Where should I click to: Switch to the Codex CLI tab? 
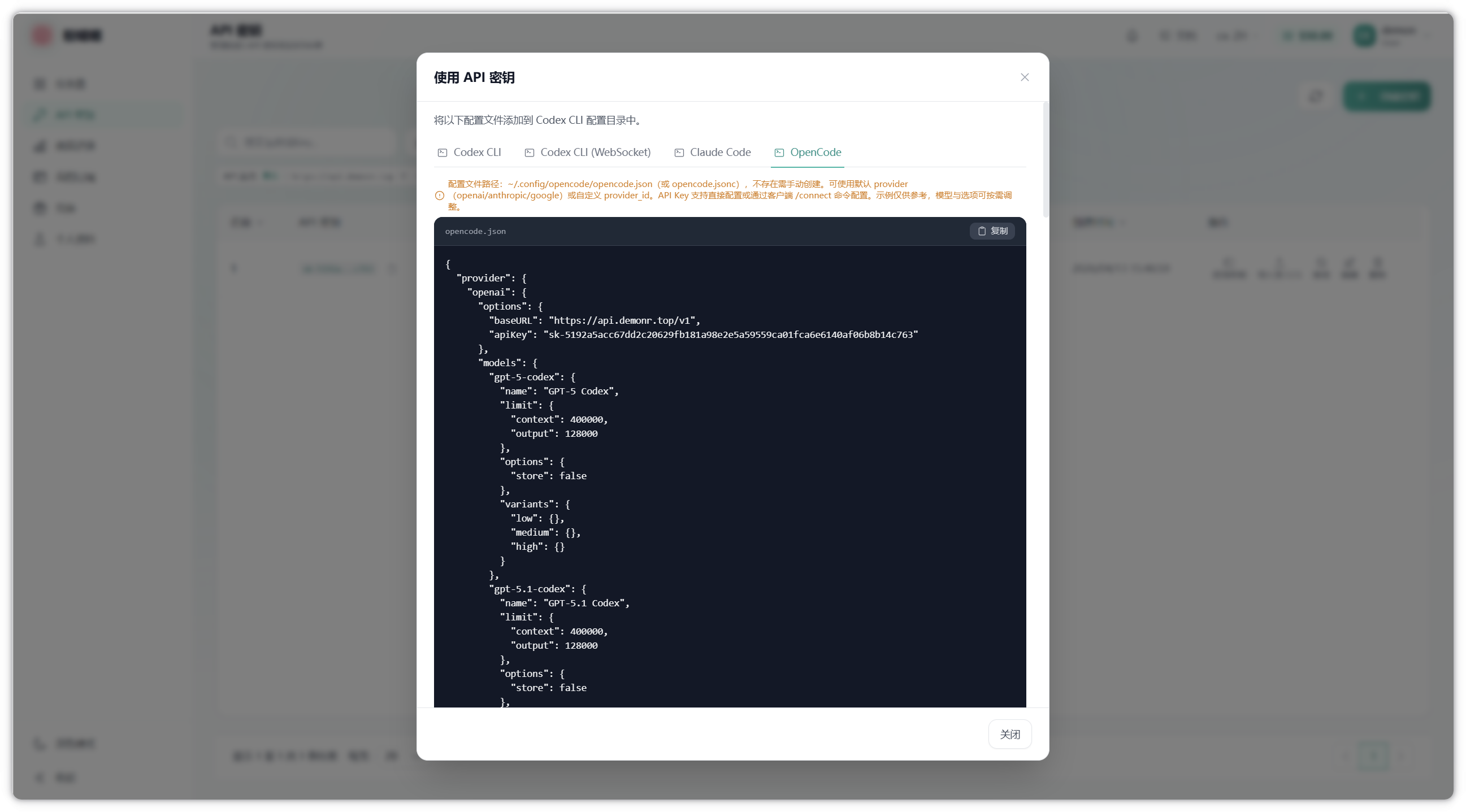[470, 153]
